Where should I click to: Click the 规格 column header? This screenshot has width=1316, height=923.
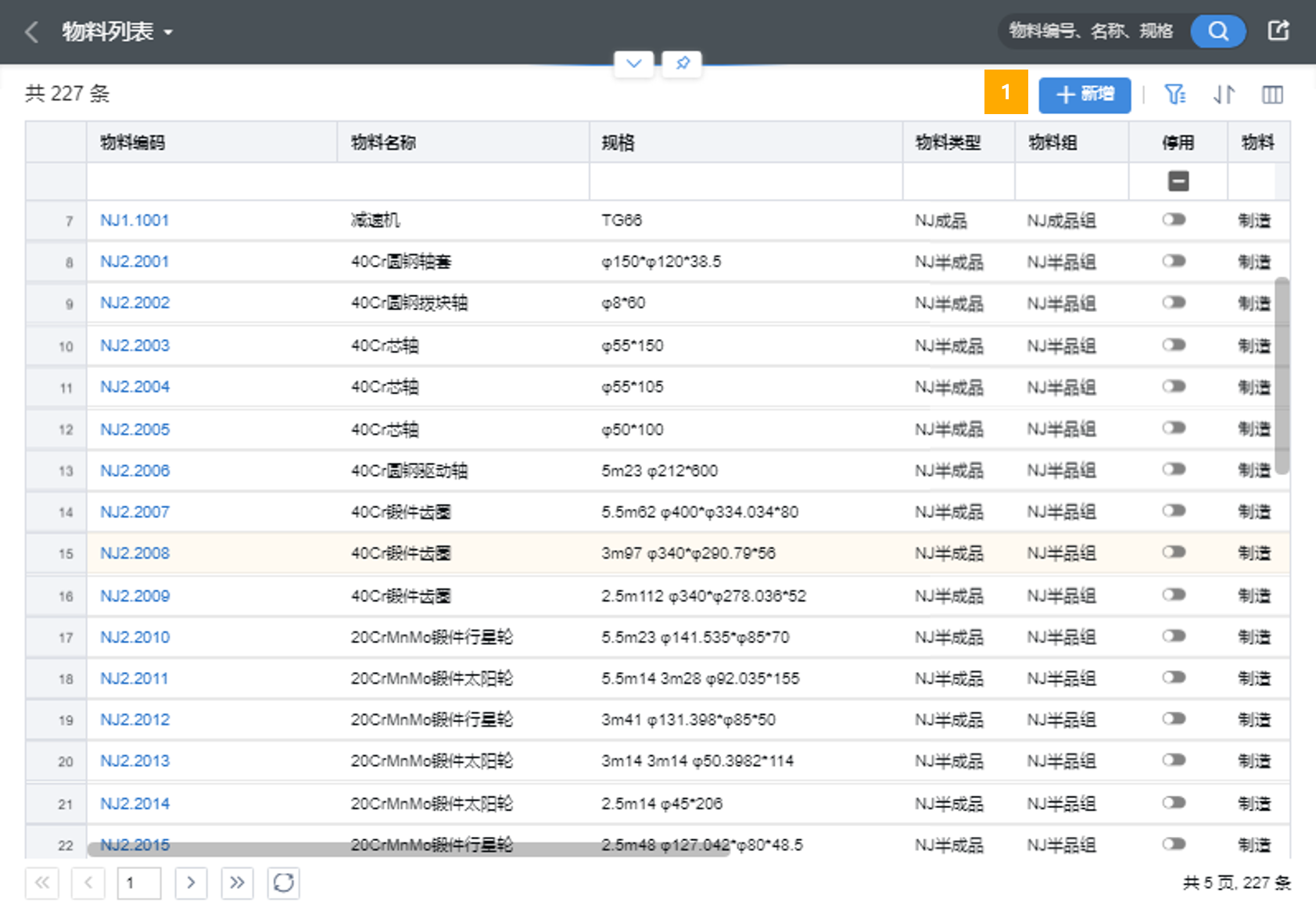coord(746,142)
